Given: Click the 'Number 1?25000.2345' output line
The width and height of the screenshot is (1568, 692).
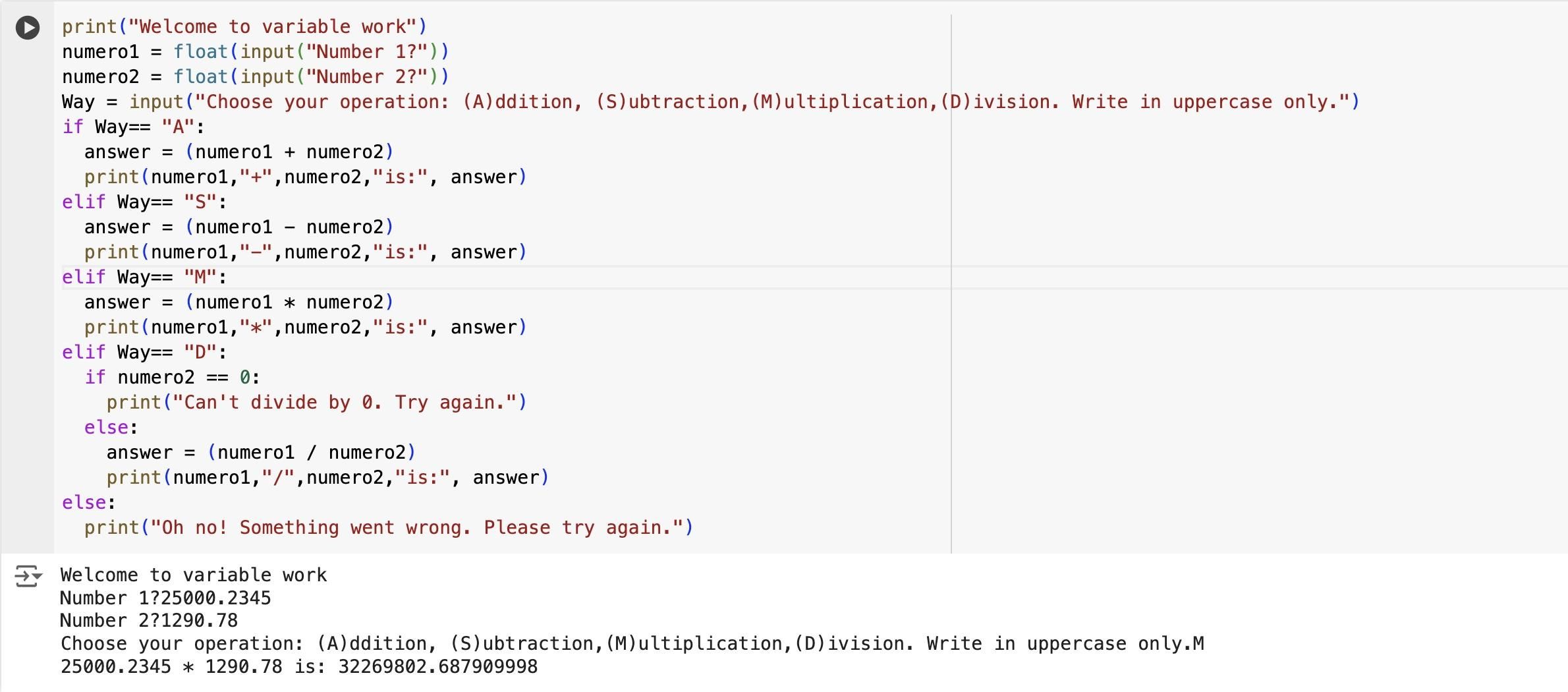Looking at the screenshot, I should (165, 598).
